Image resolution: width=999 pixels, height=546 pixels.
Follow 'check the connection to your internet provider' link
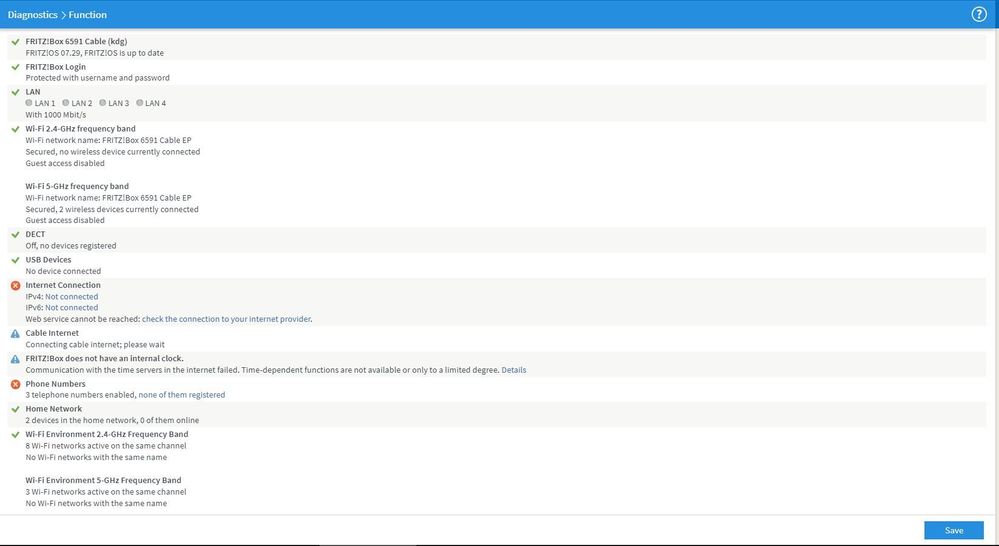226,319
